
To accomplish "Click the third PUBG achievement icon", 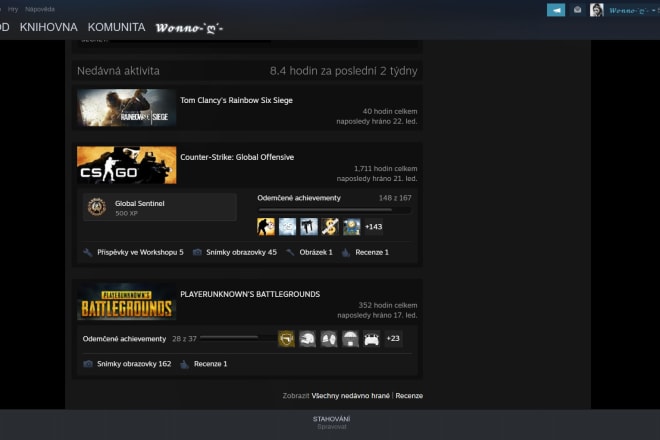I will (x=329, y=339).
